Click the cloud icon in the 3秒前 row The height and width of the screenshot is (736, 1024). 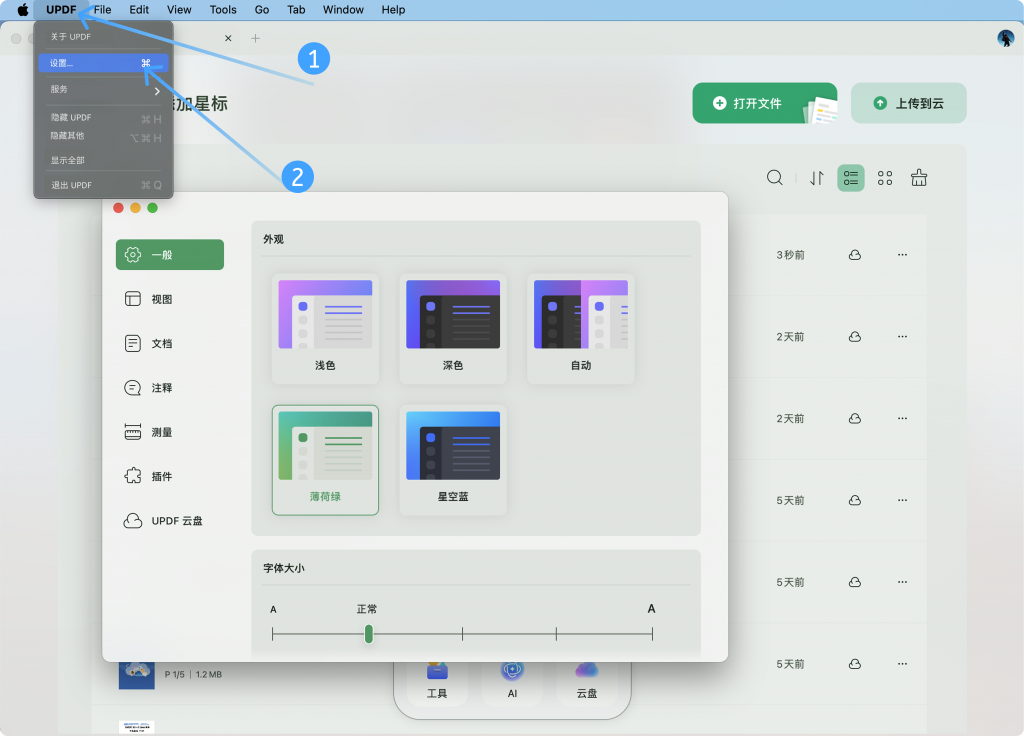pos(855,255)
